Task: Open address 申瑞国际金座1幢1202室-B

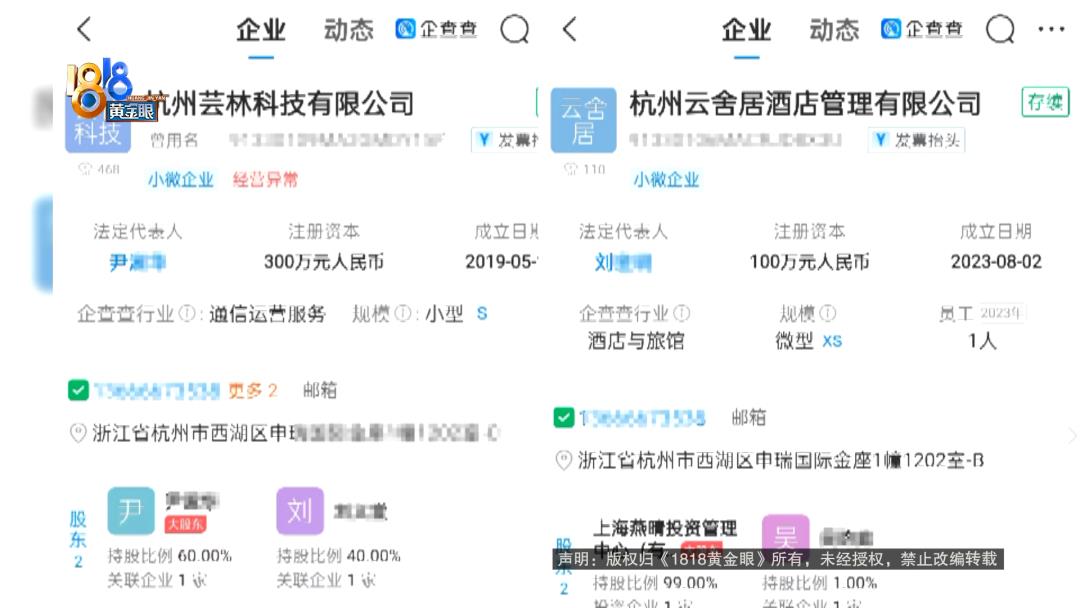Action: (x=781, y=460)
